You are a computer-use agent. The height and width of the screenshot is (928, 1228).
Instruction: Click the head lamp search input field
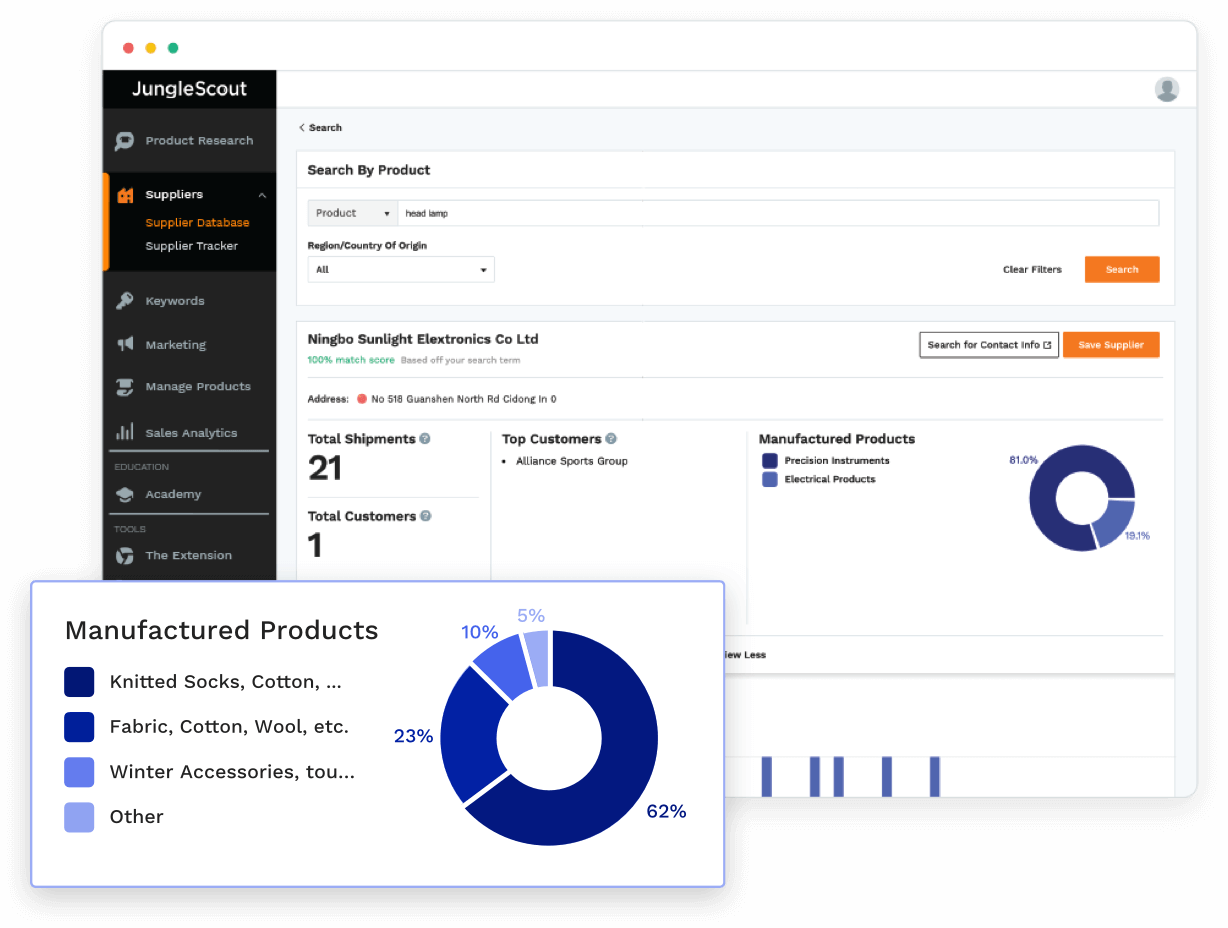coord(777,213)
